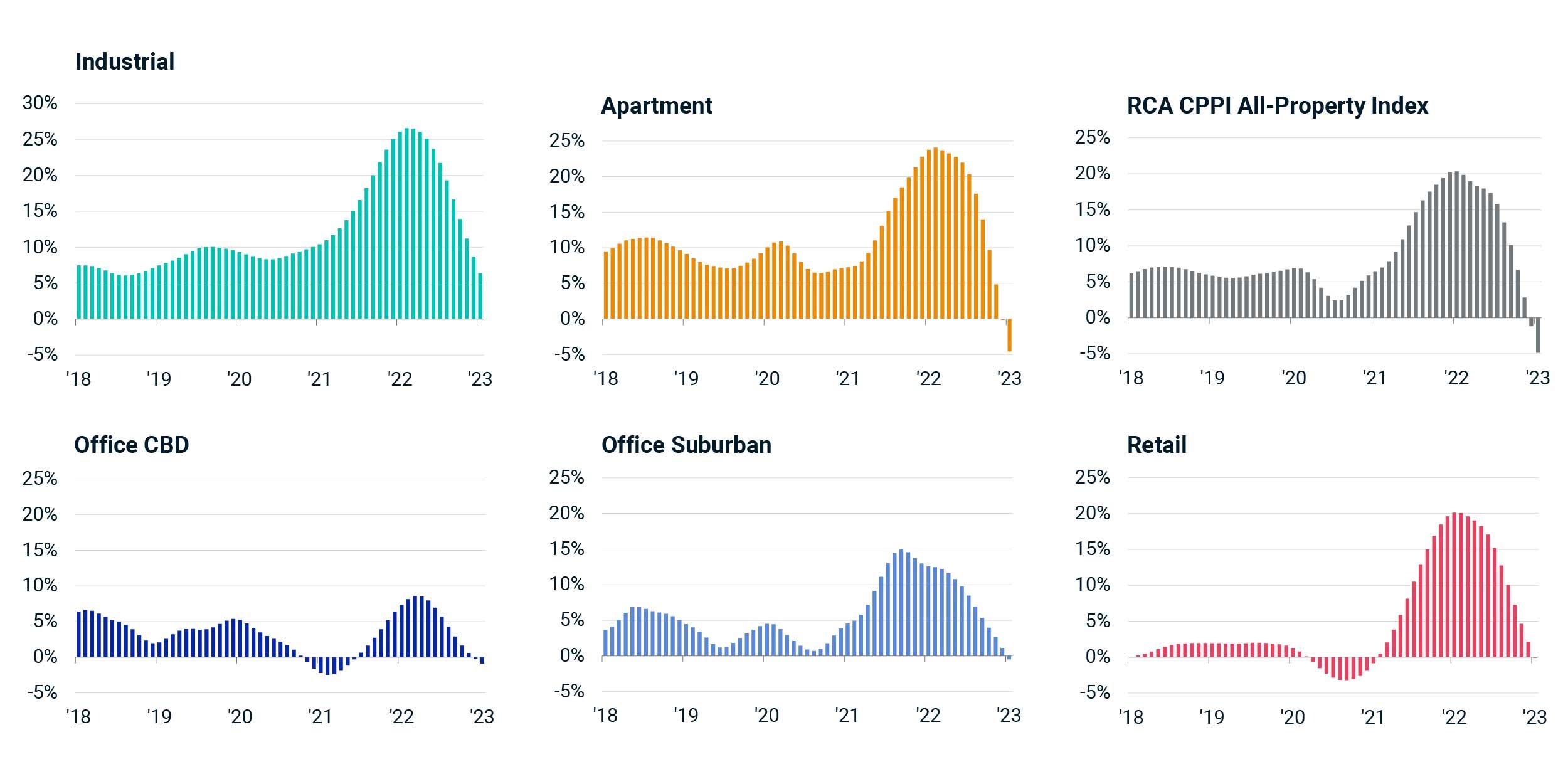Click the Office CBD chart title
The height and width of the screenshot is (784, 1568).
click(x=132, y=445)
